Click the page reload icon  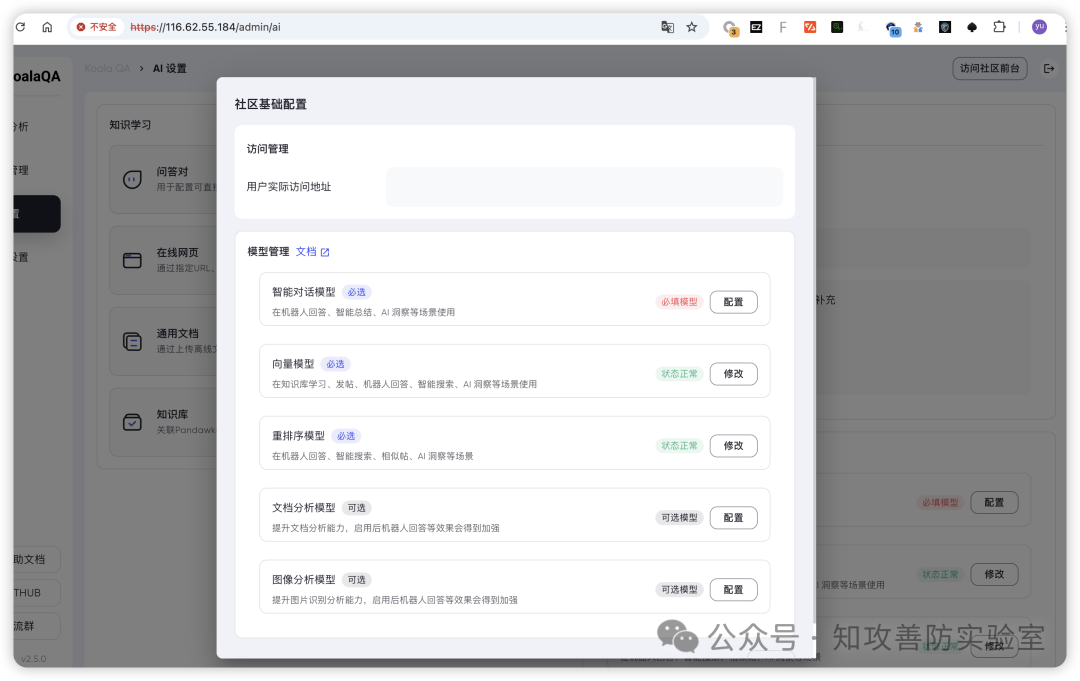coord(19,27)
